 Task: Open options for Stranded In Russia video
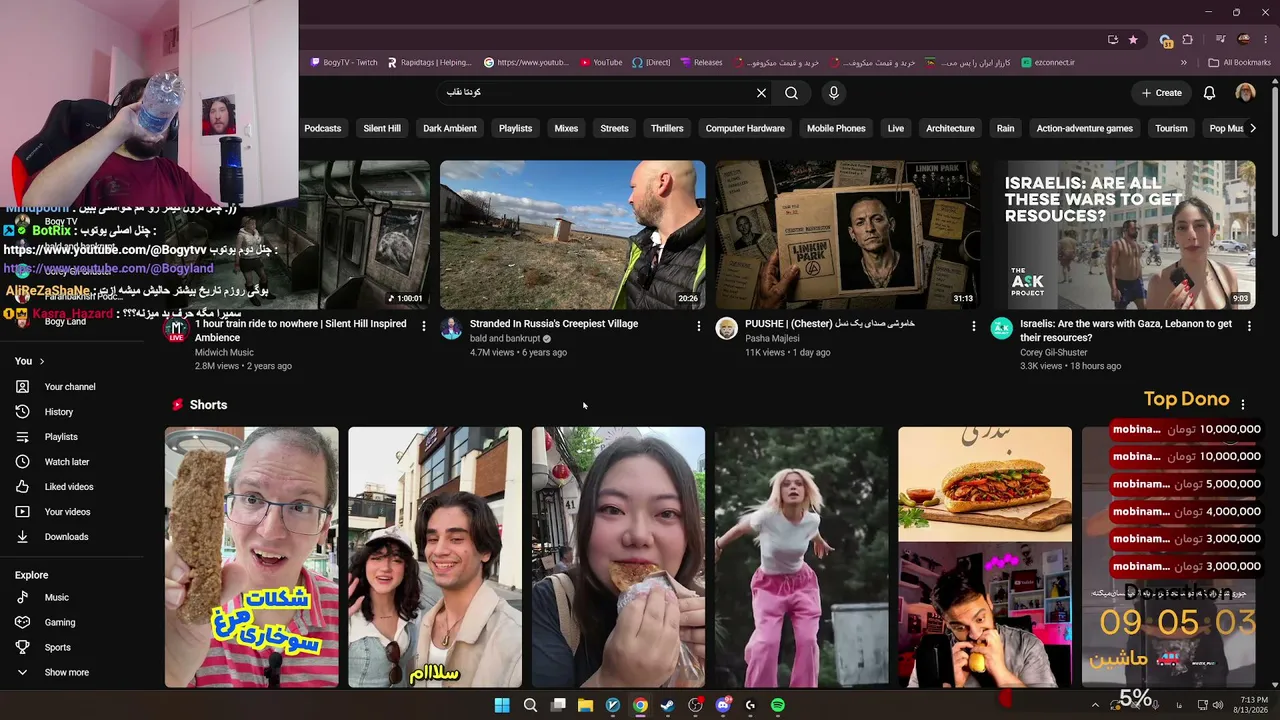click(x=698, y=325)
